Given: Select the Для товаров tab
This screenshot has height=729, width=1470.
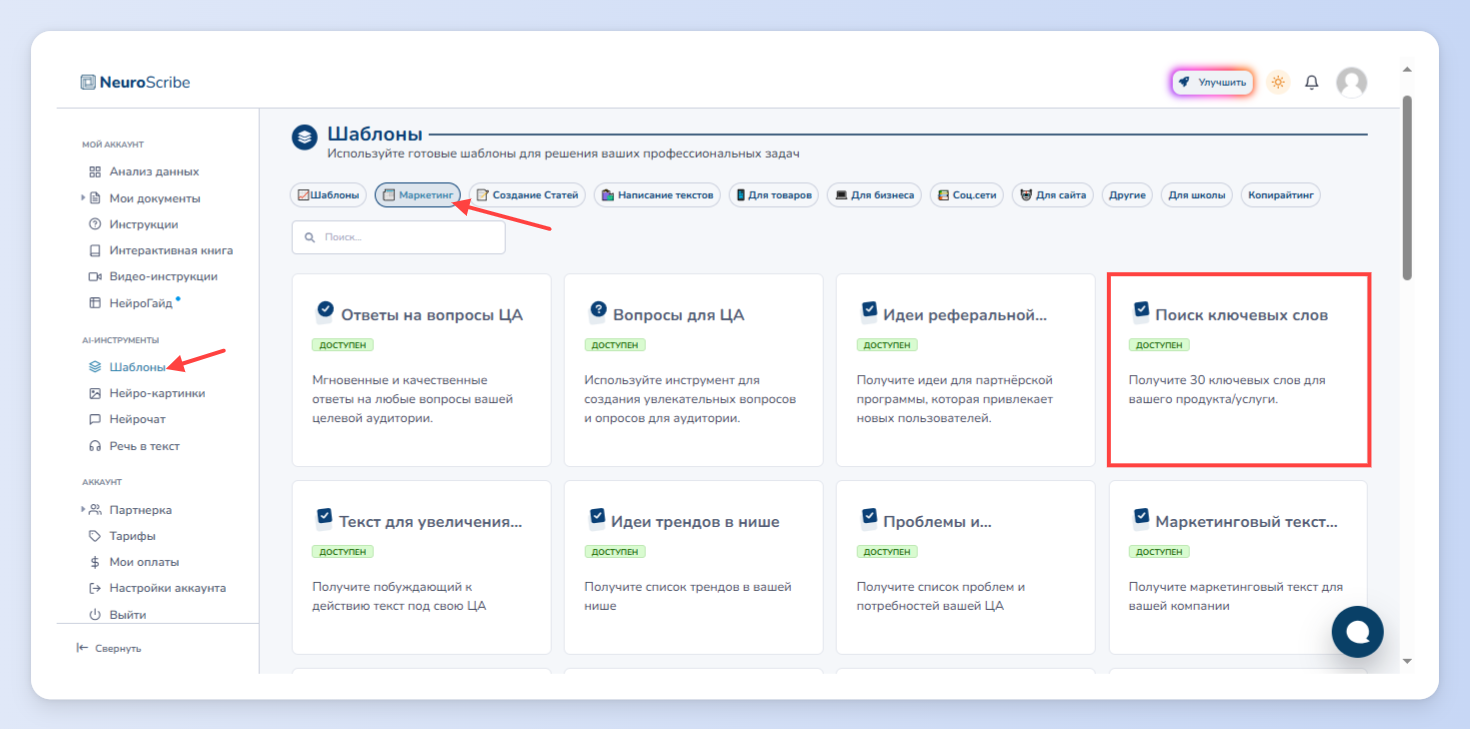Looking at the screenshot, I should point(774,195).
